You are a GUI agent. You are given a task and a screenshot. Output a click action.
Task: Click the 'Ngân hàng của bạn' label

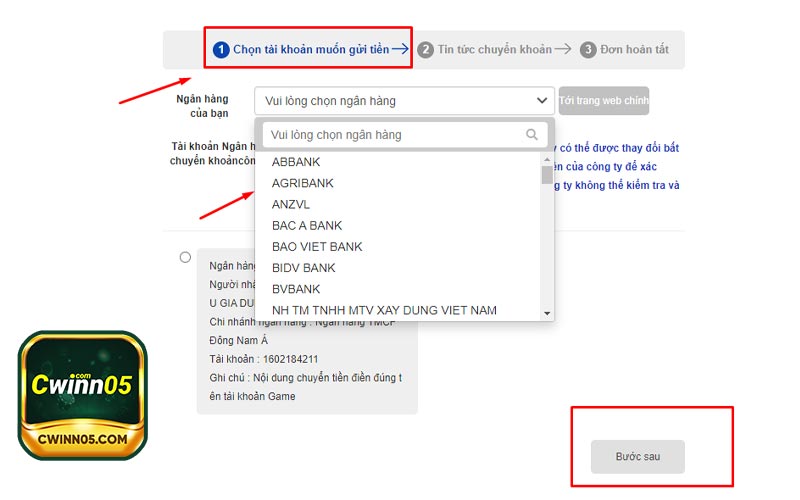[203, 106]
